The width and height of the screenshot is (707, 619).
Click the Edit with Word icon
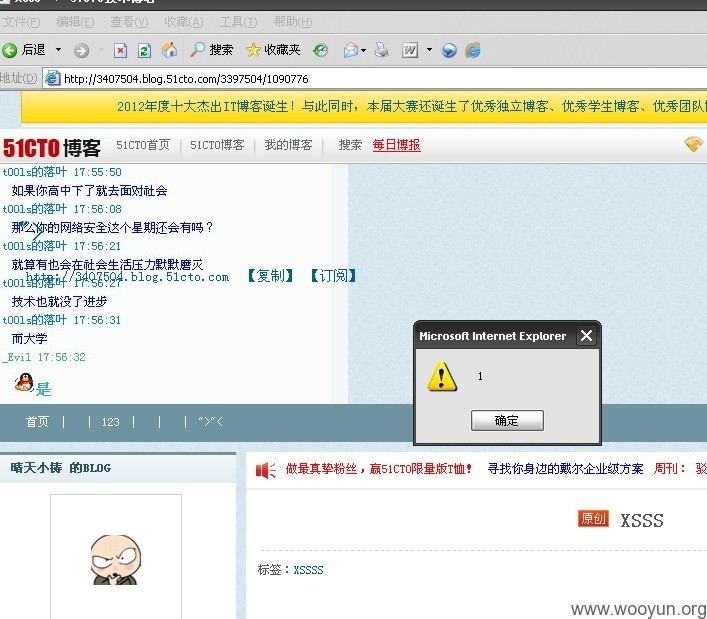point(410,50)
